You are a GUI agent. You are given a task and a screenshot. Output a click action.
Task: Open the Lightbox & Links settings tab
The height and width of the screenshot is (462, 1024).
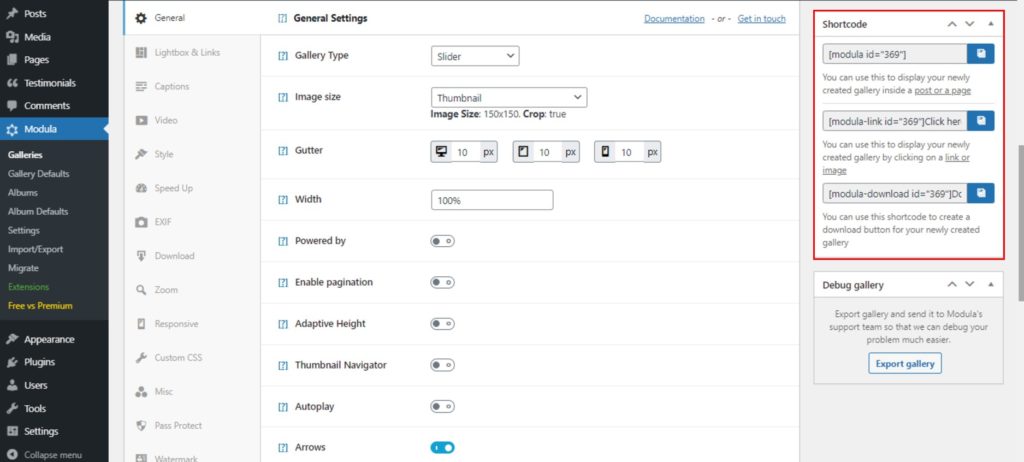point(186,52)
